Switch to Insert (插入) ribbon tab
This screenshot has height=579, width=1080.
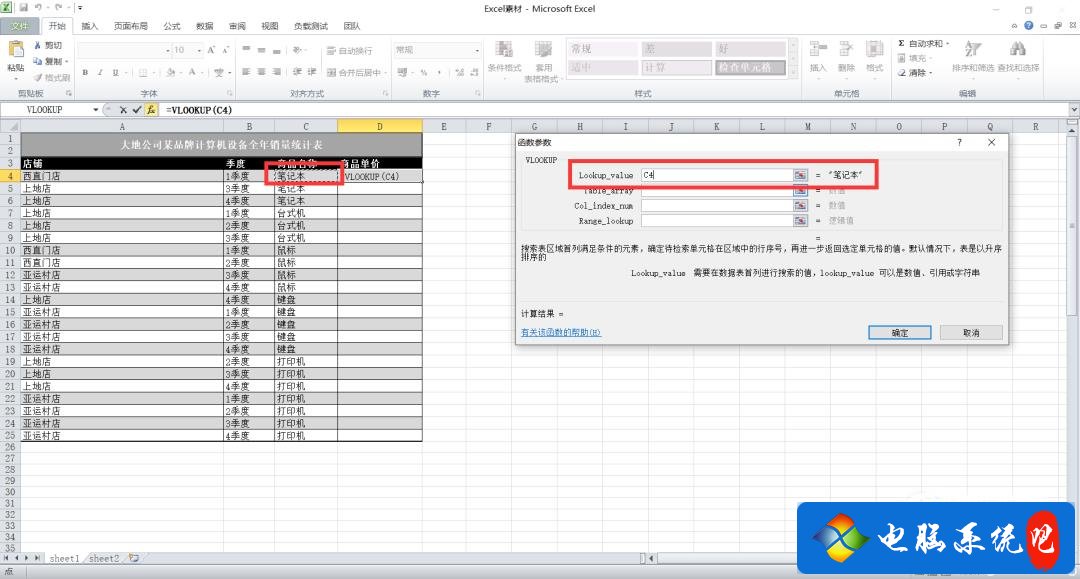90,26
